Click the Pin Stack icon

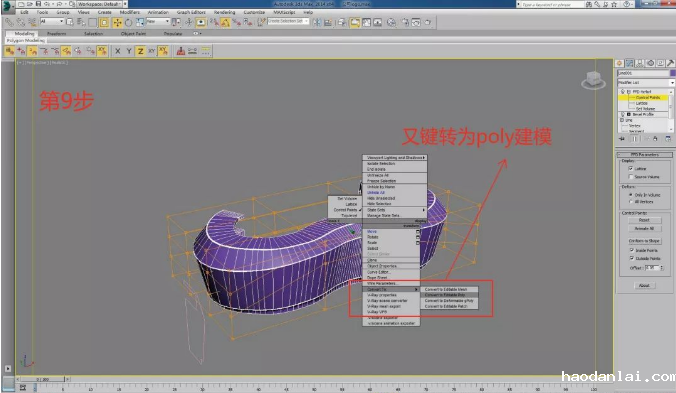click(x=622, y=139)
